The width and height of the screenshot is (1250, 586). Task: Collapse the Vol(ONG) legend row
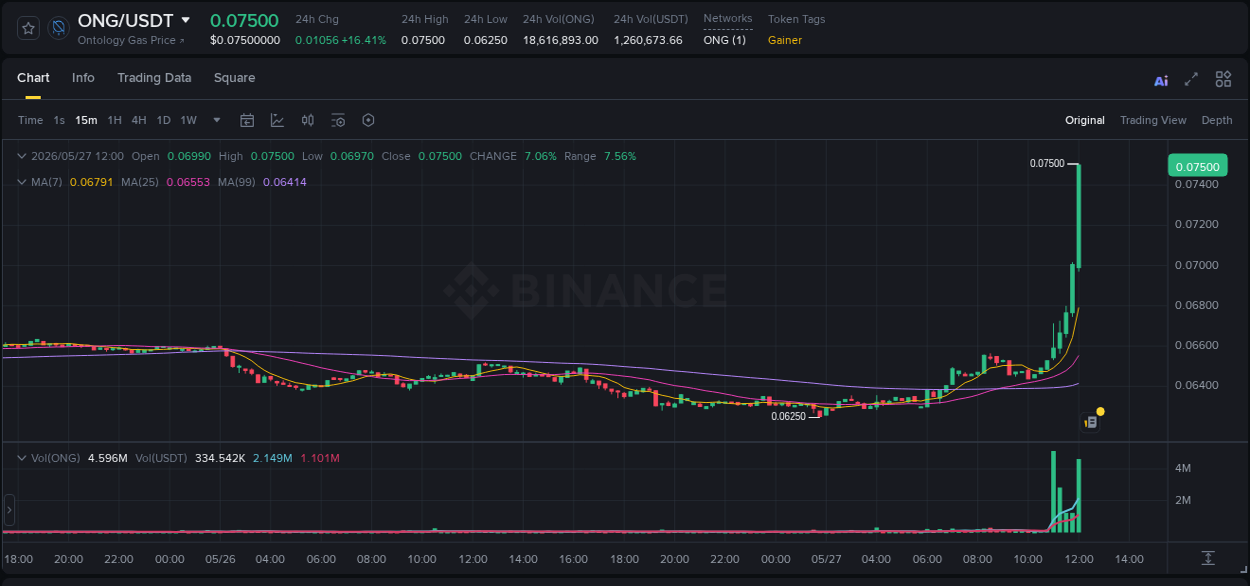tap(22, 458)
